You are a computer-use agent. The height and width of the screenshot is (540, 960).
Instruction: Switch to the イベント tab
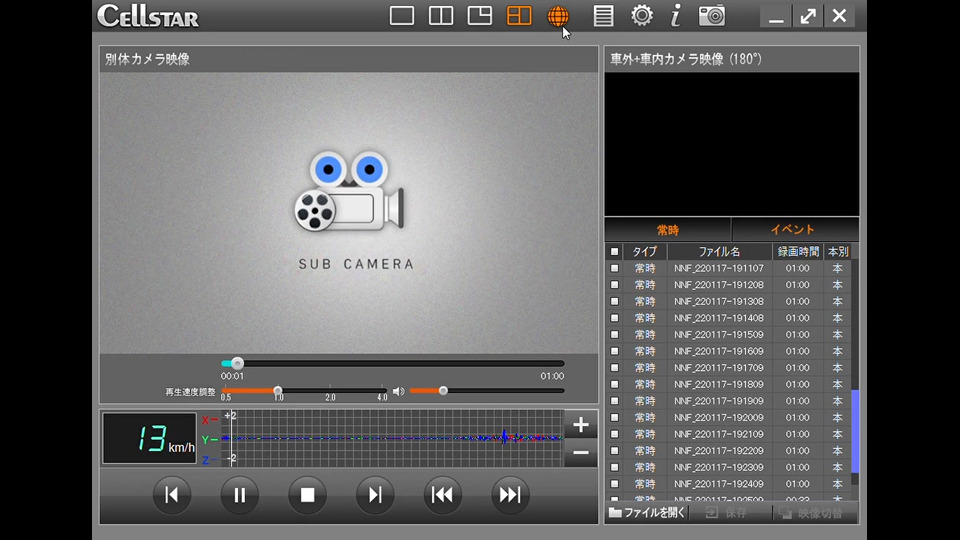pyautogui.click(x=794, y=230)
